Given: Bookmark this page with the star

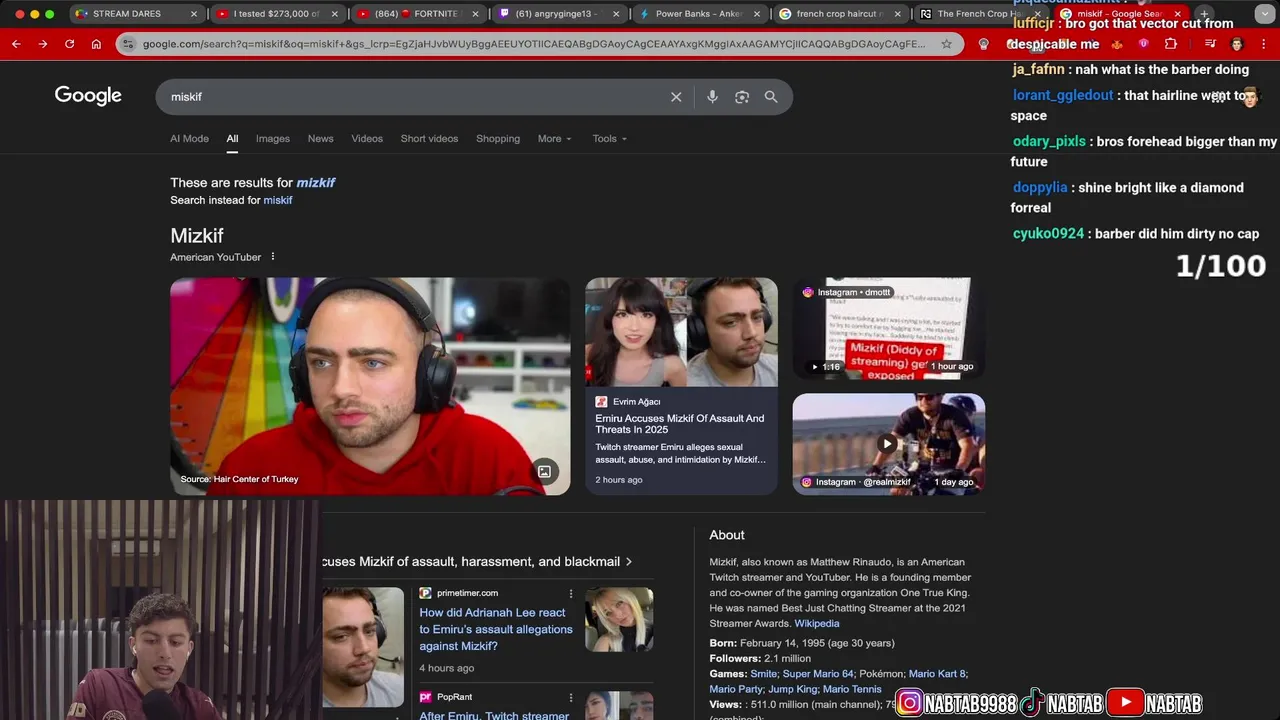Looking at the screenshot, I should 946,44.
